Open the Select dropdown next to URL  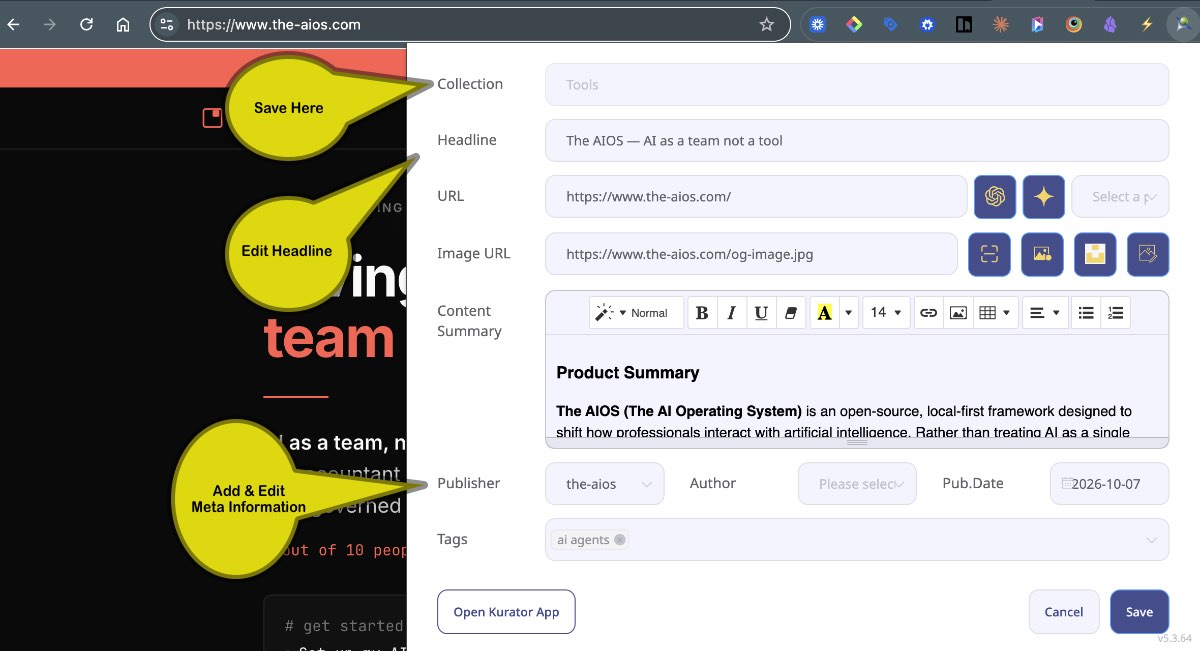point(1120,197)
